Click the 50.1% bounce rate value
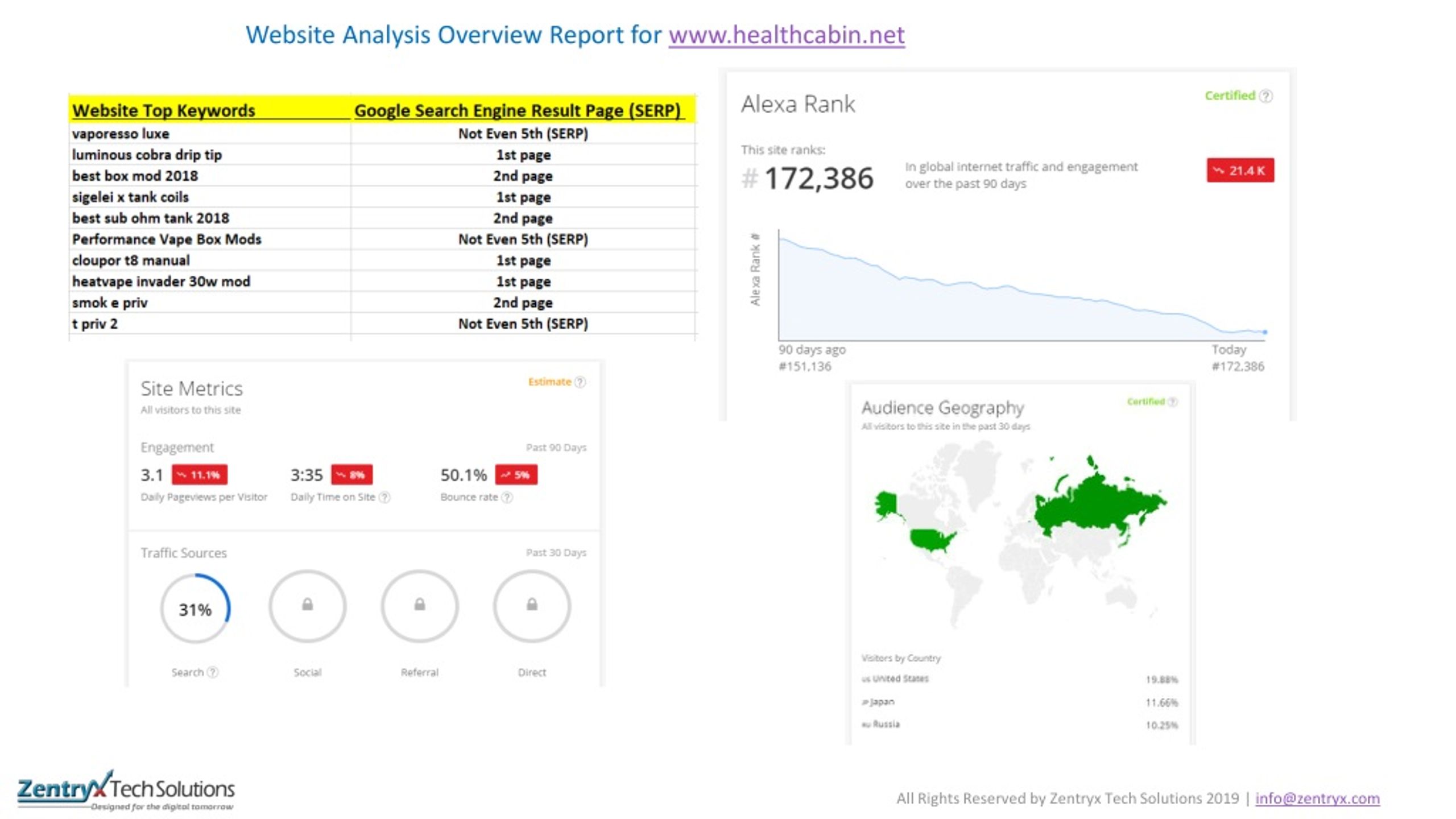1456x819 pixels. tap(464, 475)
